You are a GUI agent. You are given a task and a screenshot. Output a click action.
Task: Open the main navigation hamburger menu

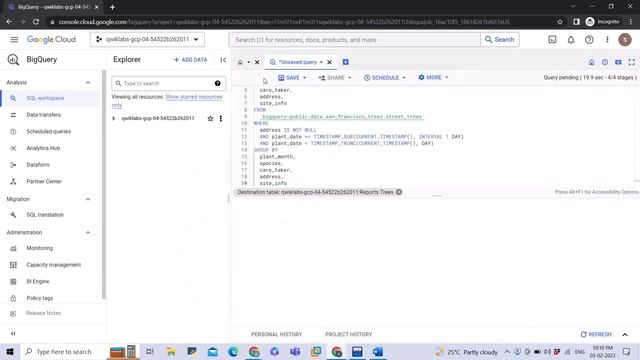pos(14,40)
